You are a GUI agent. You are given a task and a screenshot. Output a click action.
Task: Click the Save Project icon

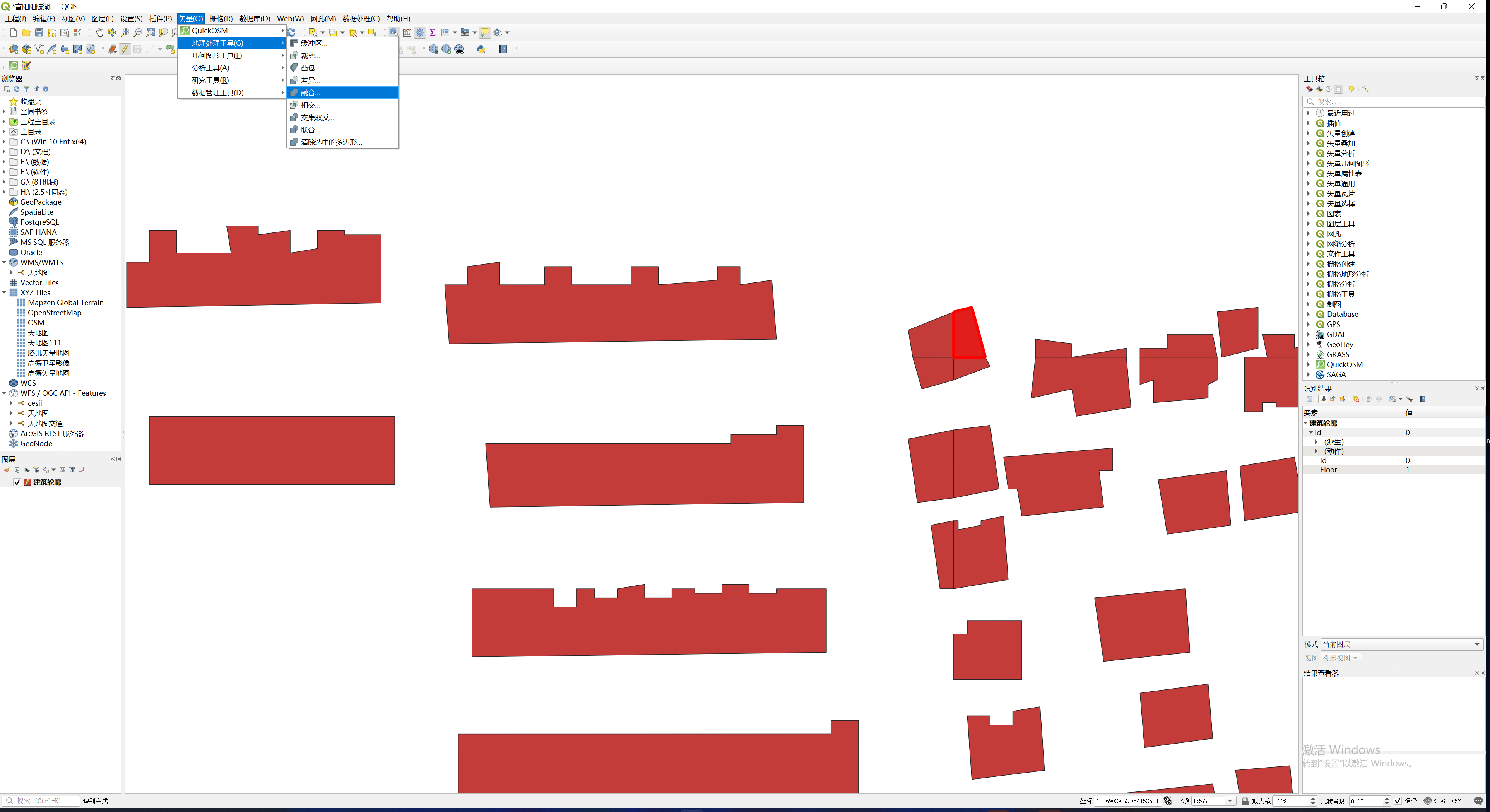(x=39, y=32)
